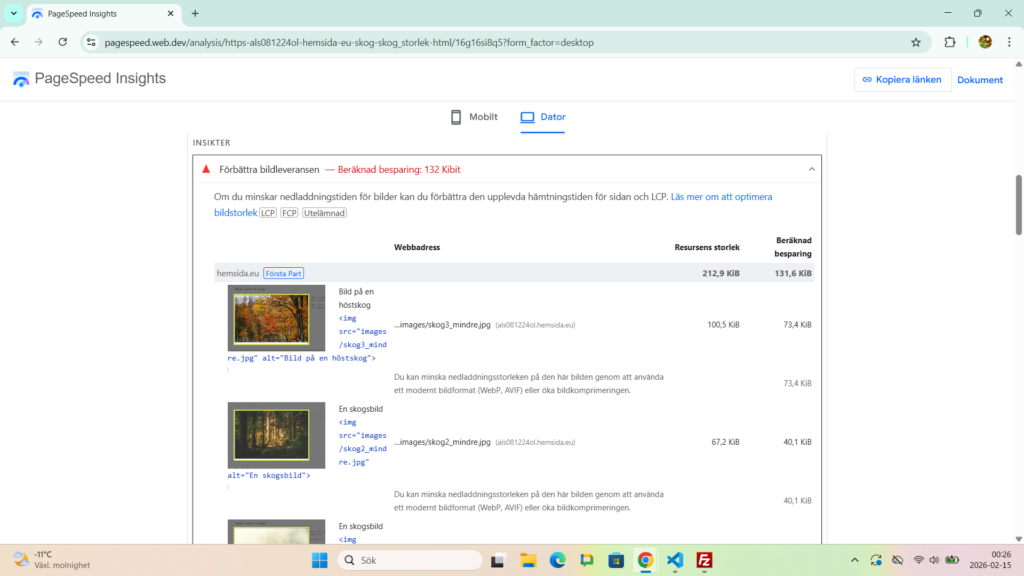The height and width of the screenshot is (576, 1024).
Task: Click the site information icon in address bar
Action: coord(91,42)
